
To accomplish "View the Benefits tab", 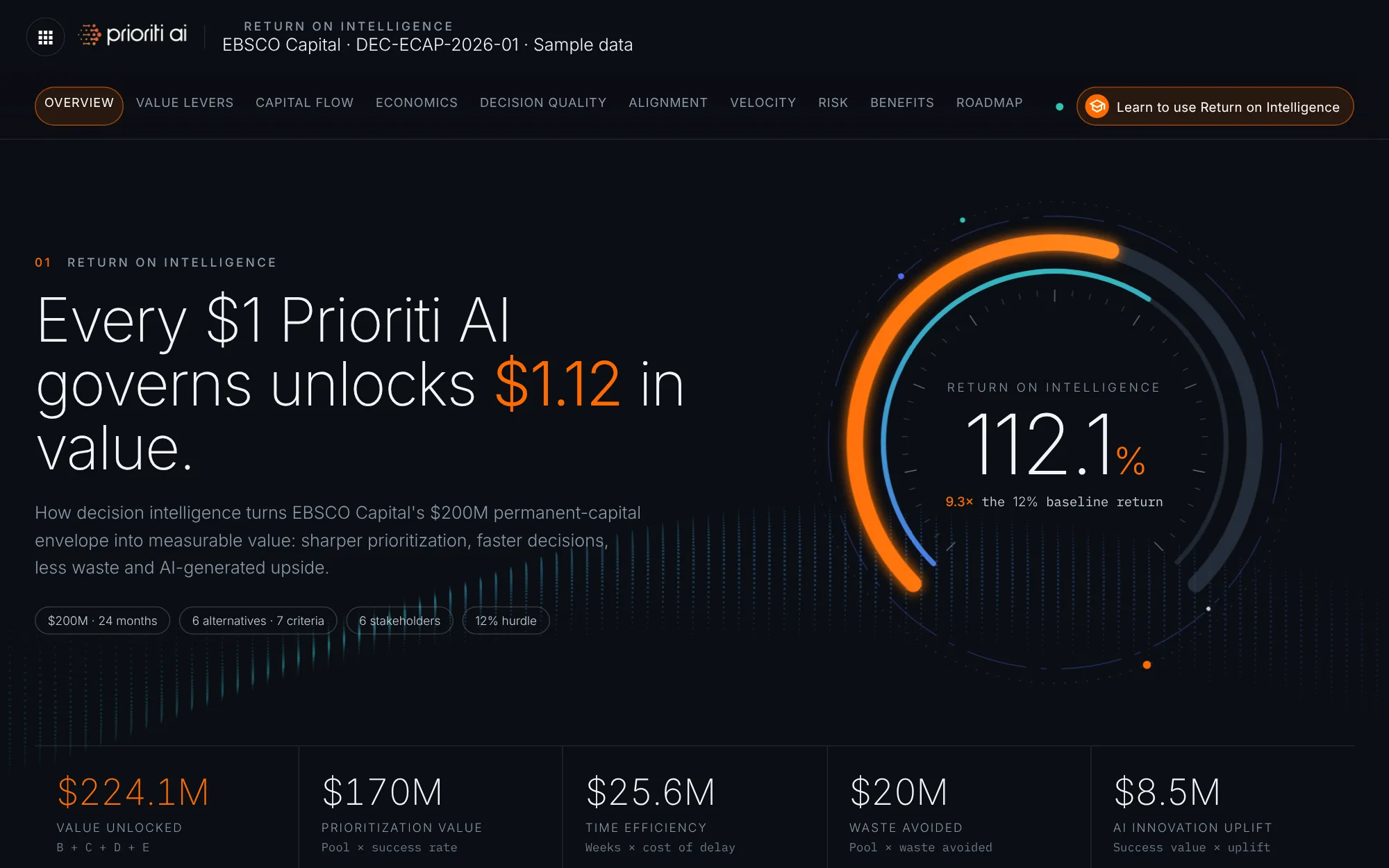I will click(x=902, y=103).
